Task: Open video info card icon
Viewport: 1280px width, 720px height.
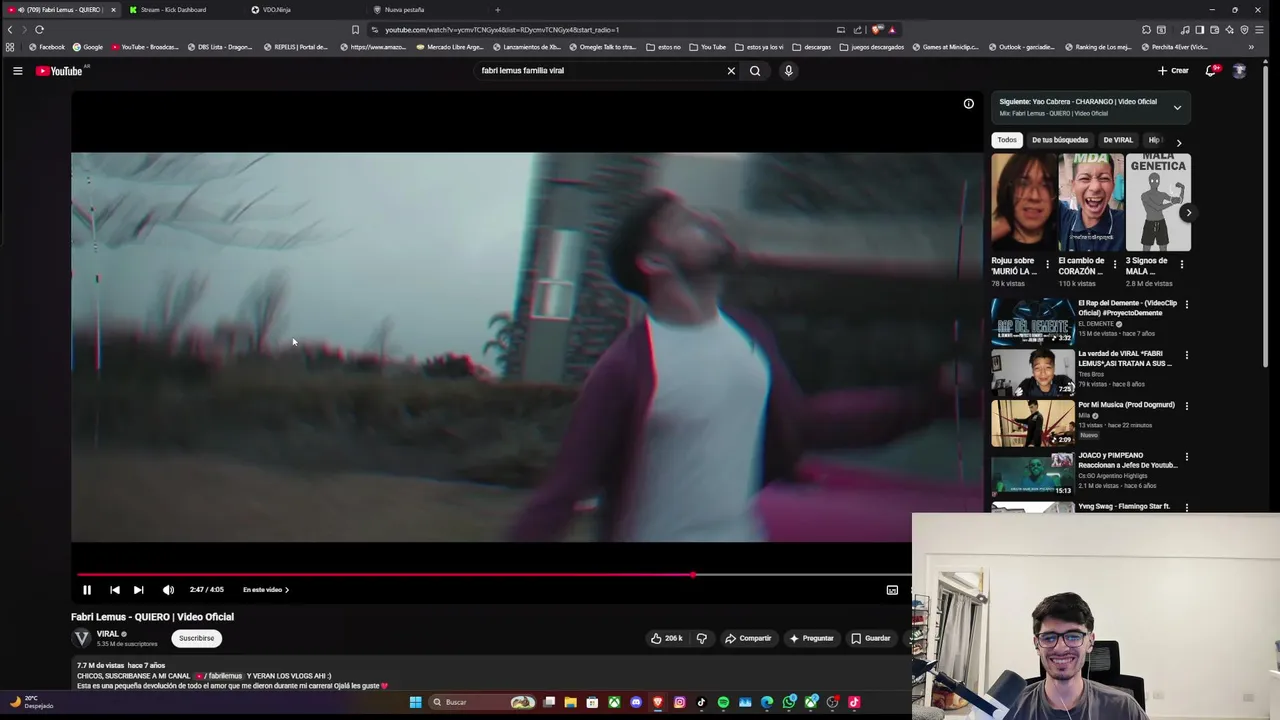Action: [968, 104]
